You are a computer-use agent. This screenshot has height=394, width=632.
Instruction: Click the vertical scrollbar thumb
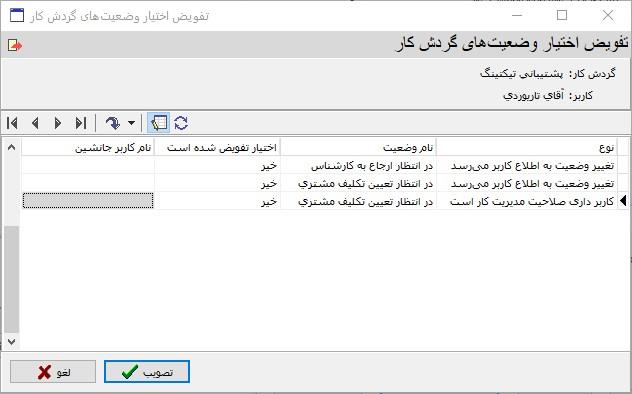11,279
